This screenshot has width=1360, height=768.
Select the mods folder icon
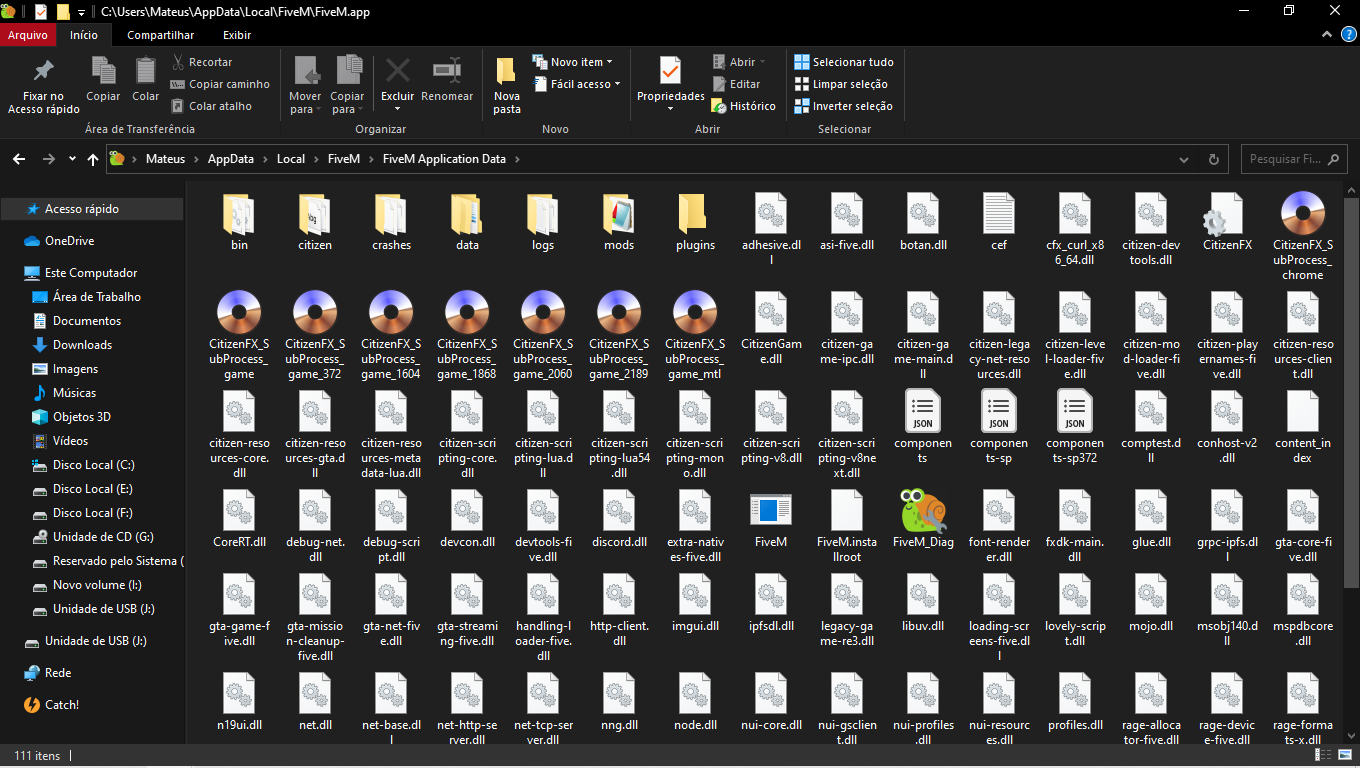pos(619,214)
